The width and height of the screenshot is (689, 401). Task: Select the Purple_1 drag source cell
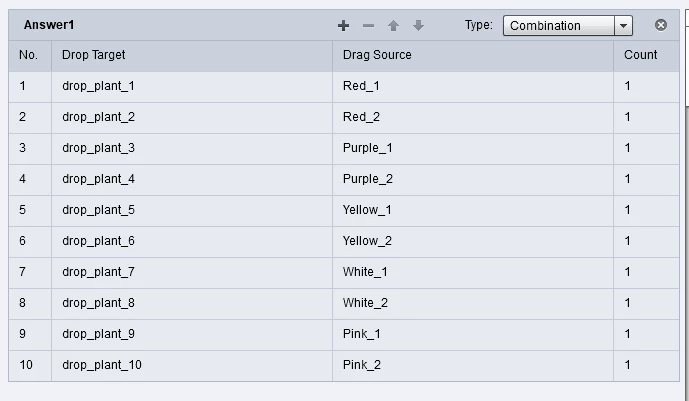(367, 148)
